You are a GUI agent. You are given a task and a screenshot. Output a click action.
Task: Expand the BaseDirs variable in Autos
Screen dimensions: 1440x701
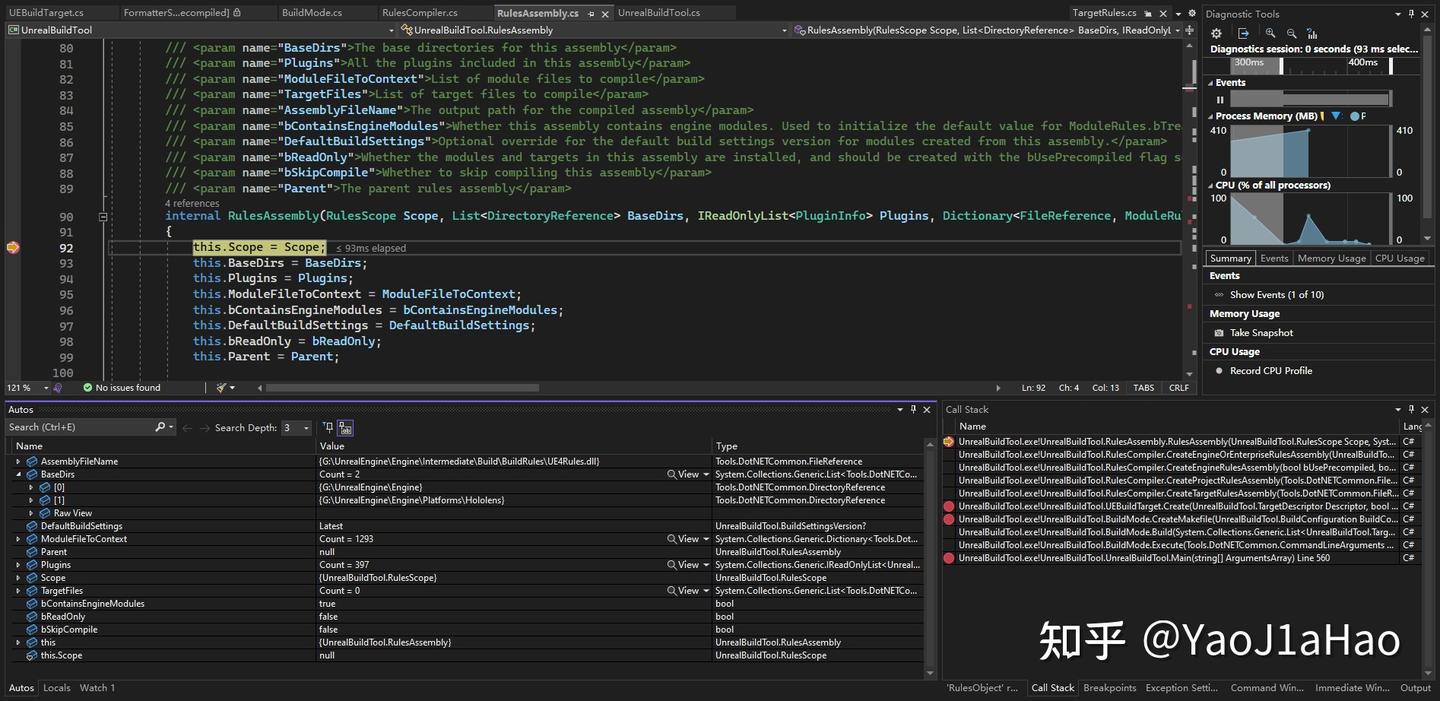pyautogui.click(x=18, y=474)
